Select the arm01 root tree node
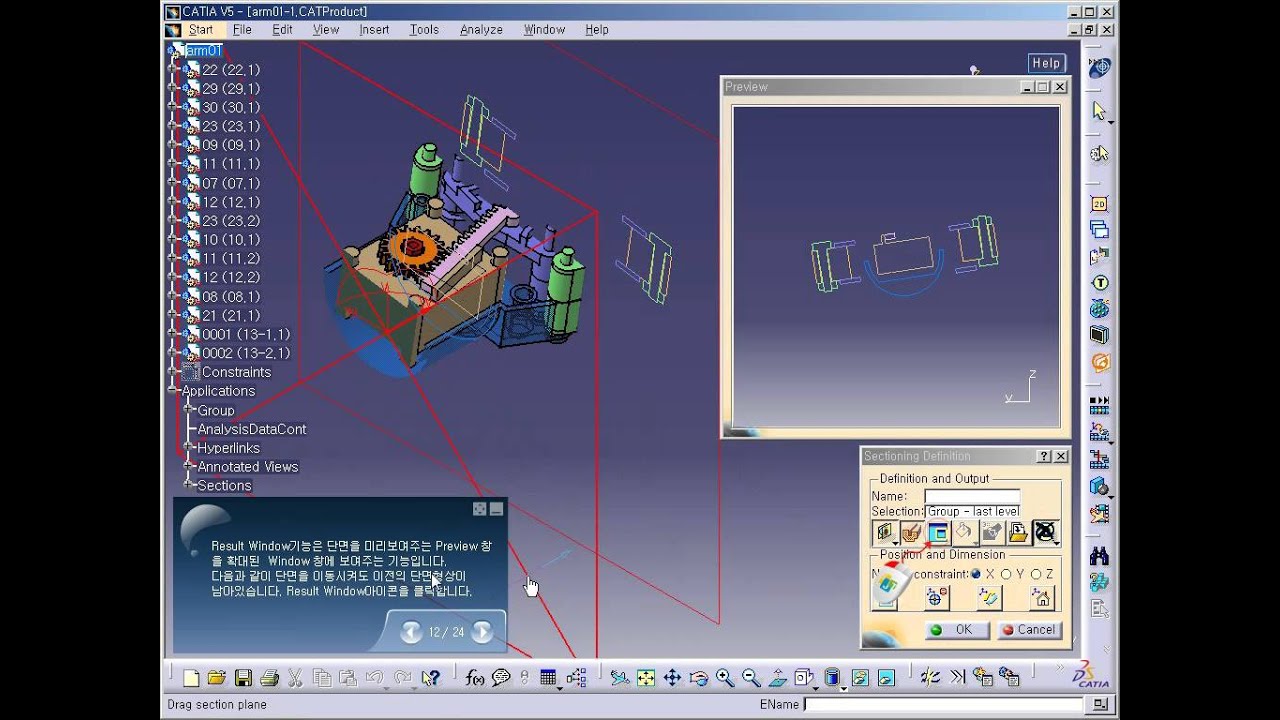 (203, 51)
